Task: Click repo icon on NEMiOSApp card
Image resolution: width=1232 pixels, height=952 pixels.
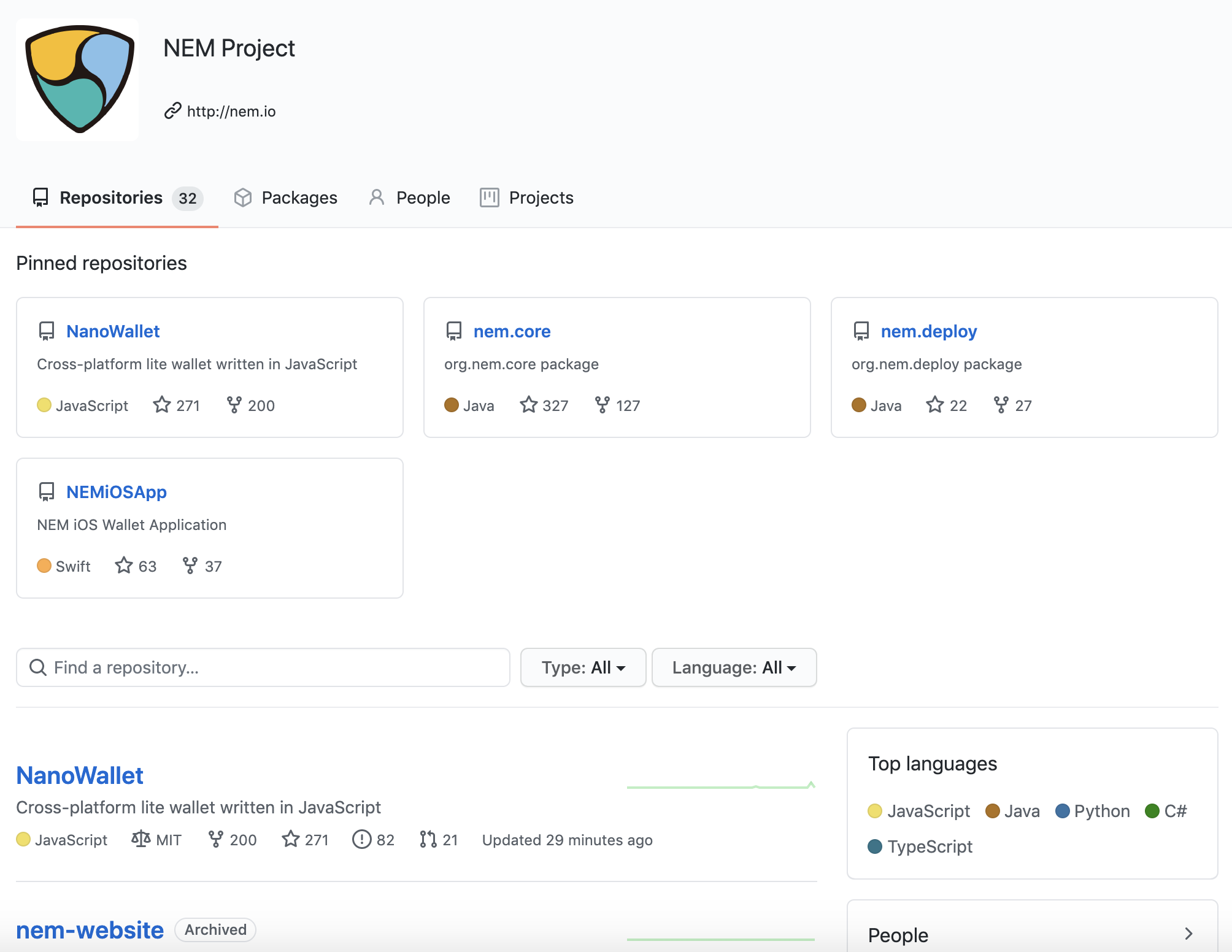Action: (47, 492)
